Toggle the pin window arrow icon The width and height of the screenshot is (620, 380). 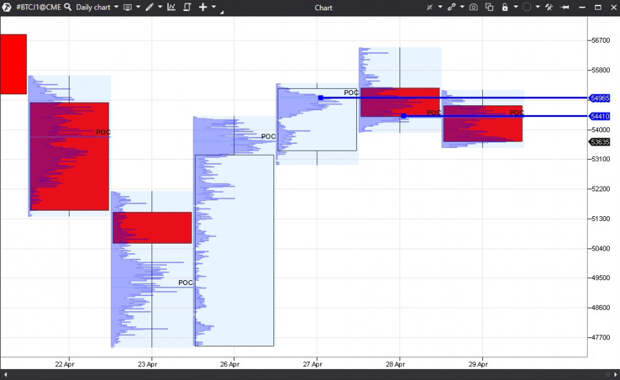click(x=565, y=7)
